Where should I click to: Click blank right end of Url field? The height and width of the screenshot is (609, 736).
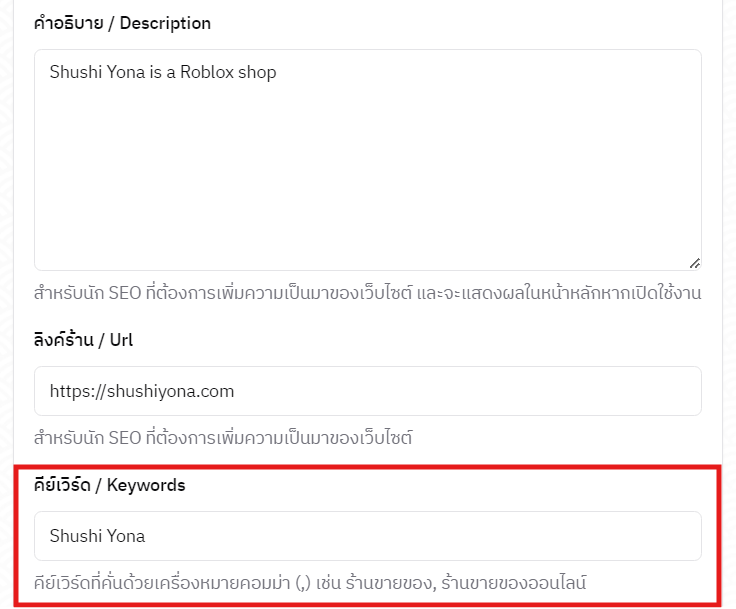tap(620, 391)
